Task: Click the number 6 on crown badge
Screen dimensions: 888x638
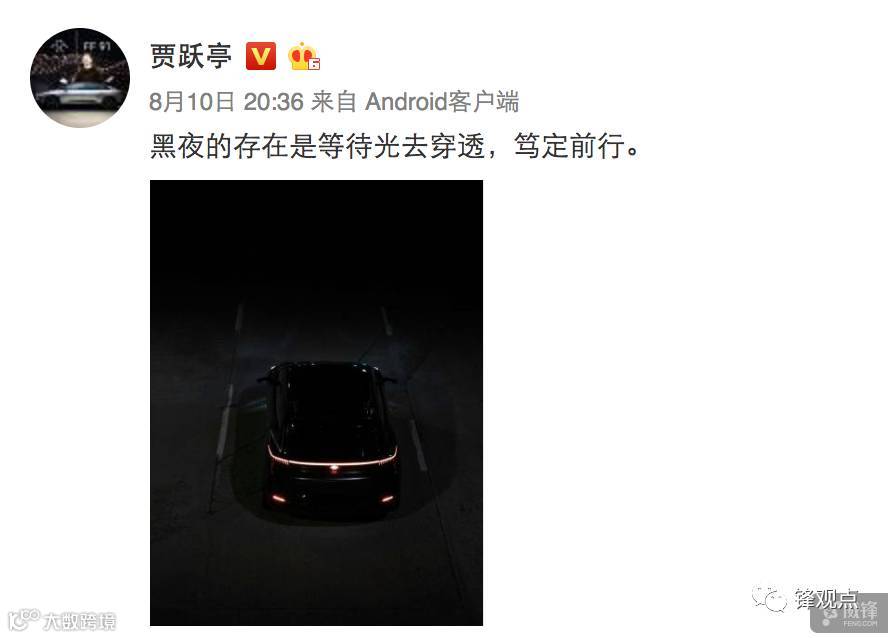Action: pyautogui.click(x=315, y=64)
